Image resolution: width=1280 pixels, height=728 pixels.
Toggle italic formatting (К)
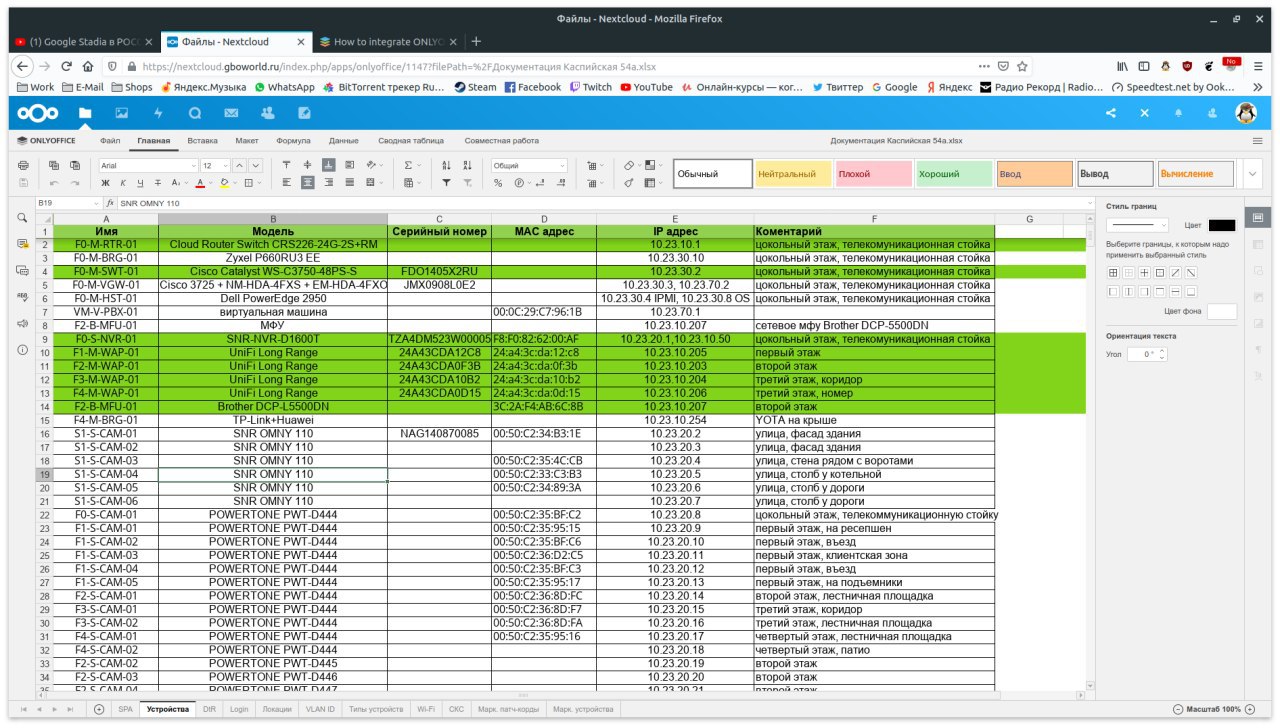point(123,183)
